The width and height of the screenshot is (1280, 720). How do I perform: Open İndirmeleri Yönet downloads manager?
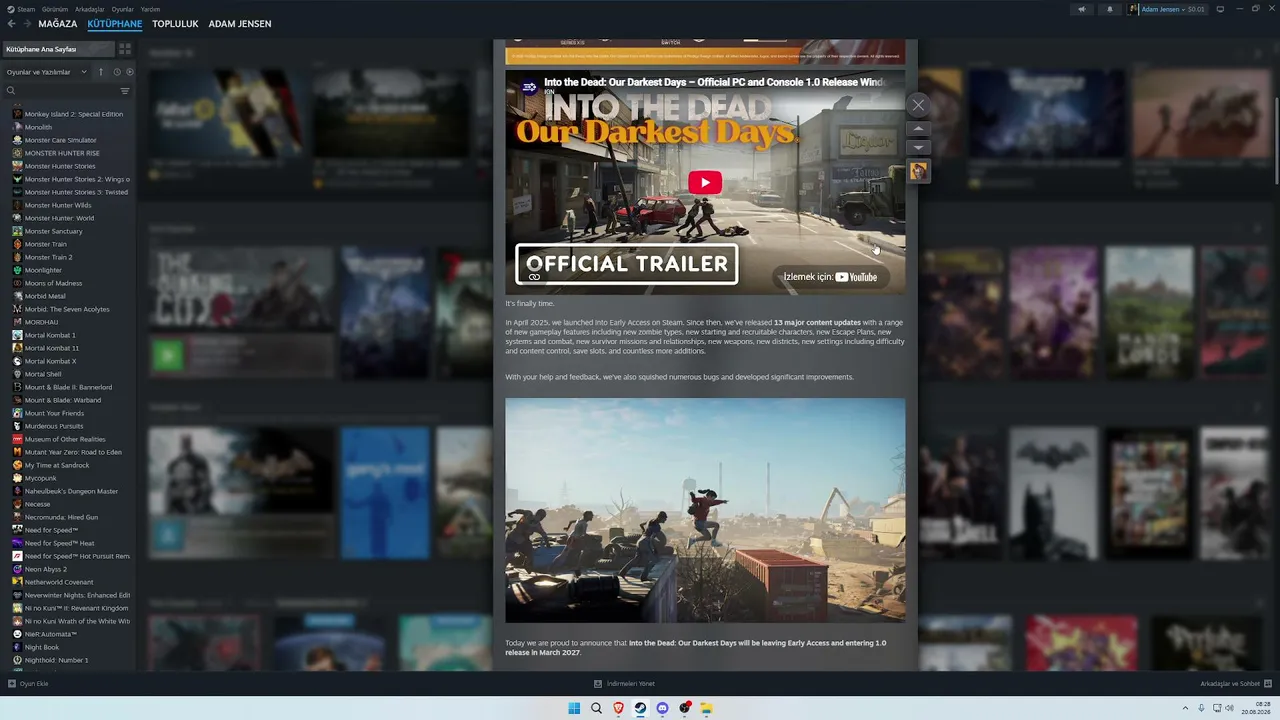[624, 684]
